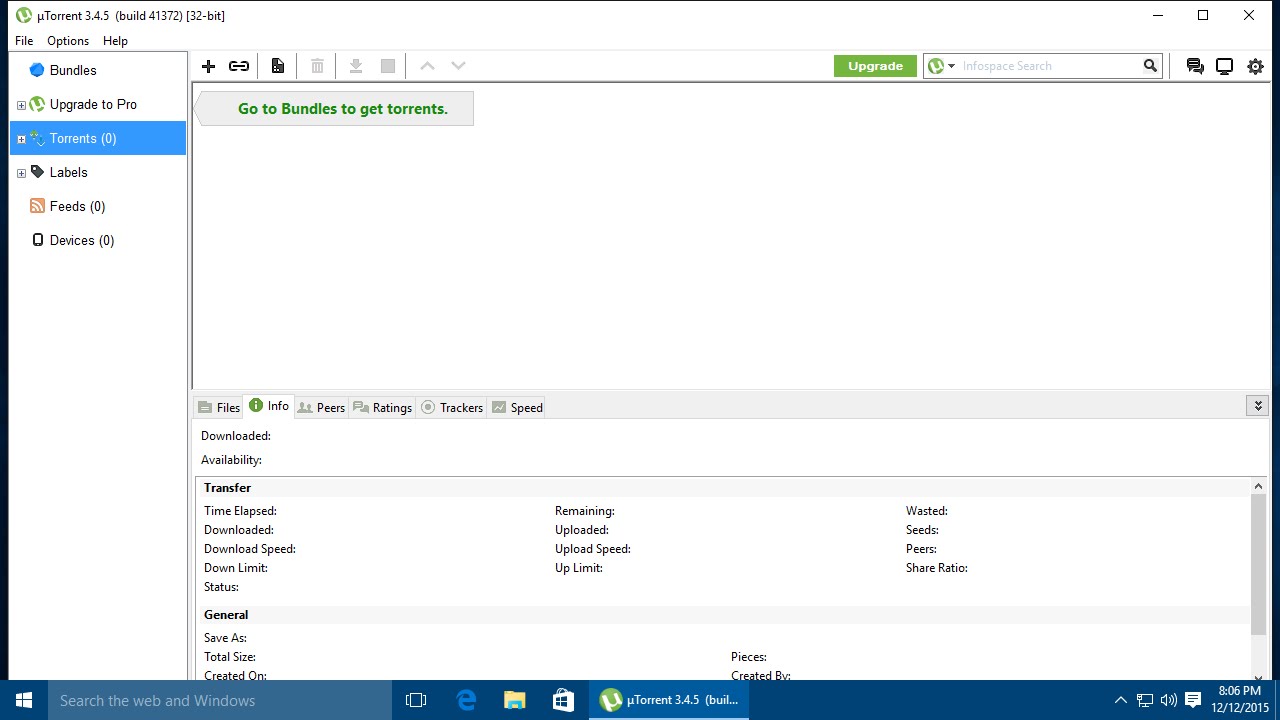This screenshot has width=1280, height=720.
Task: Open Preferences gear icon
Action: (1256, 66)
